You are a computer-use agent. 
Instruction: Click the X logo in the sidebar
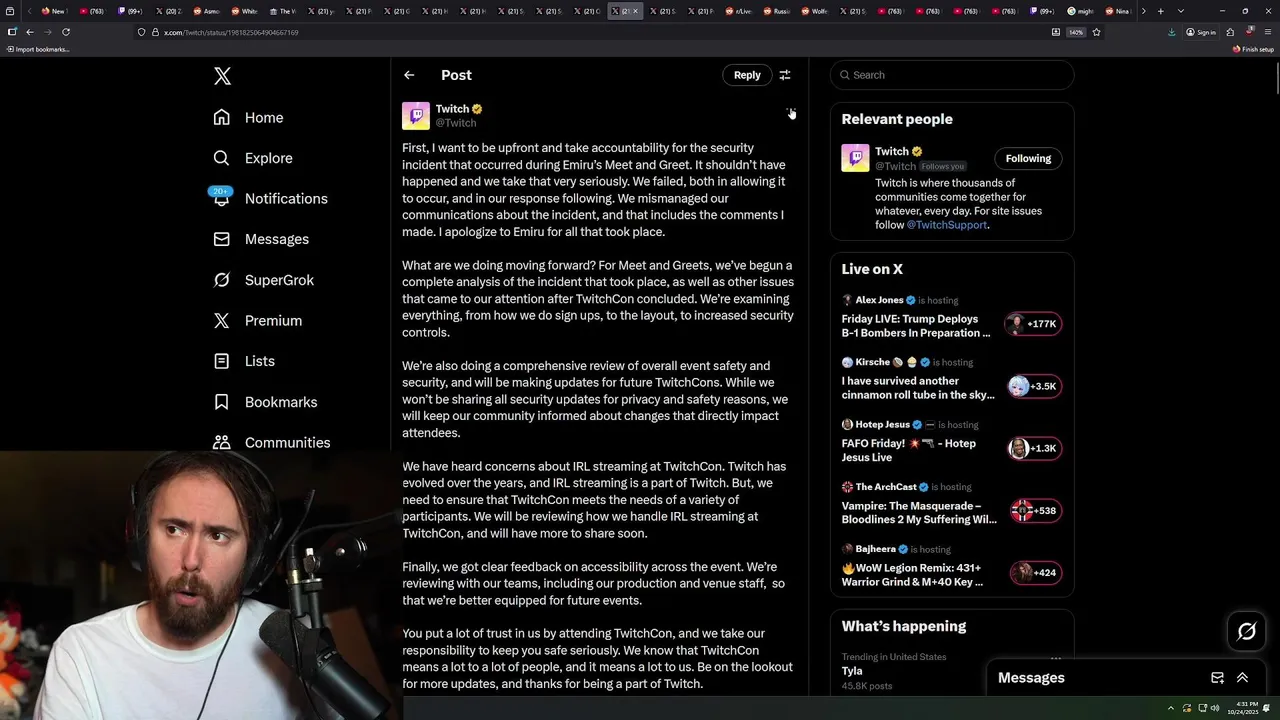[222, 76]
